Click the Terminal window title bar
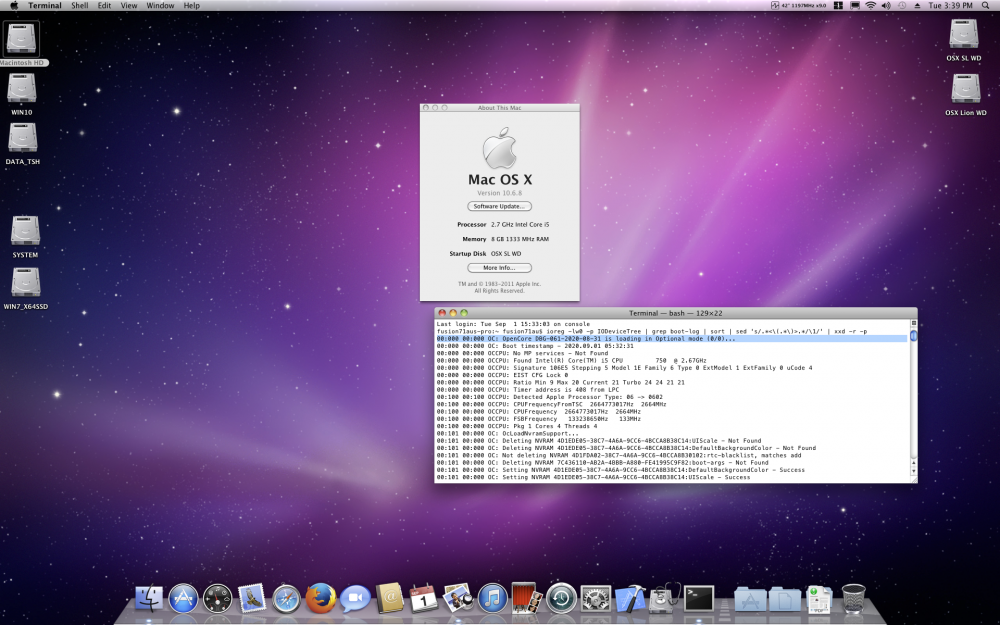This screenshot has width=1000, height=625. click(675, 313)
